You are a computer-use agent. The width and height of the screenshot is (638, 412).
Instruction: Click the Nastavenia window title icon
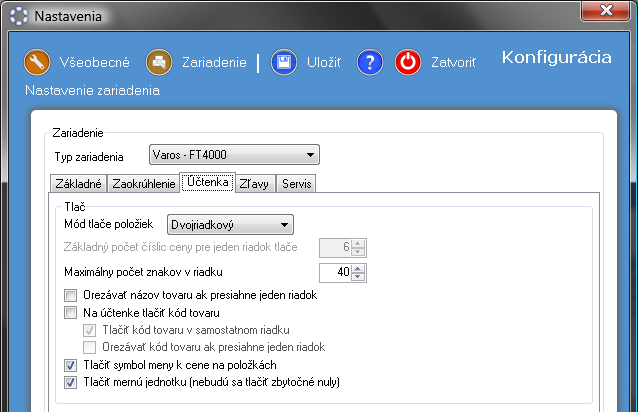tap(19, 16)
